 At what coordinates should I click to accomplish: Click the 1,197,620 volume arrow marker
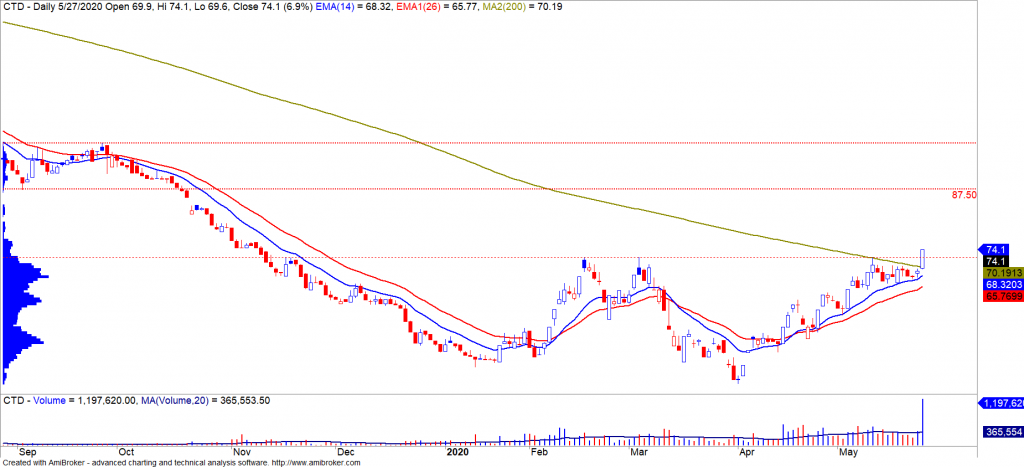pos(1000,403)
